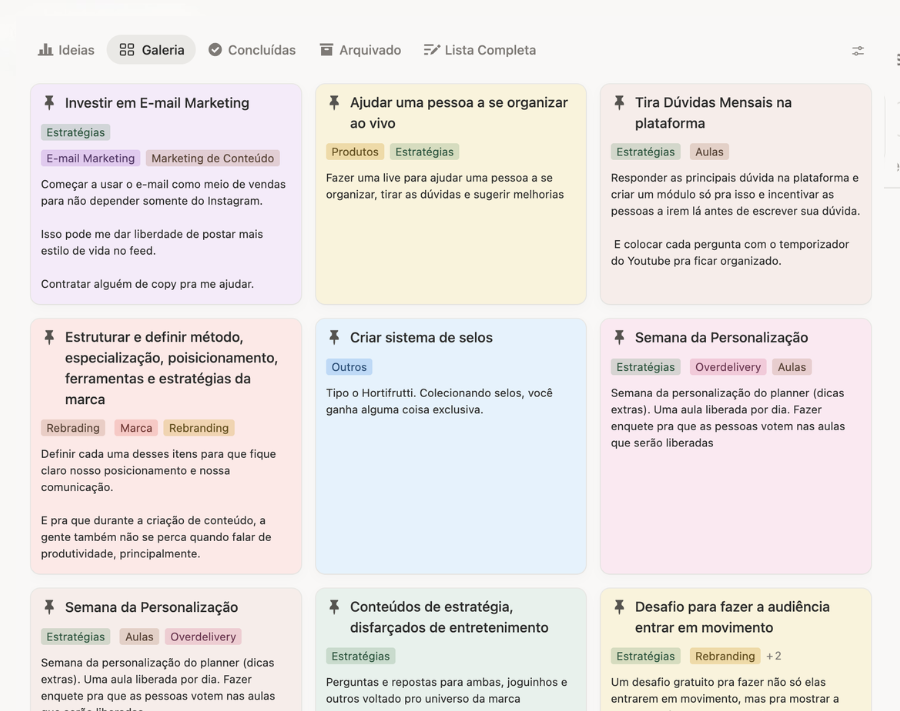Viewport: 900px width, 711px height.
Task: Open the Concluídas tab
Action: (252, 50)
